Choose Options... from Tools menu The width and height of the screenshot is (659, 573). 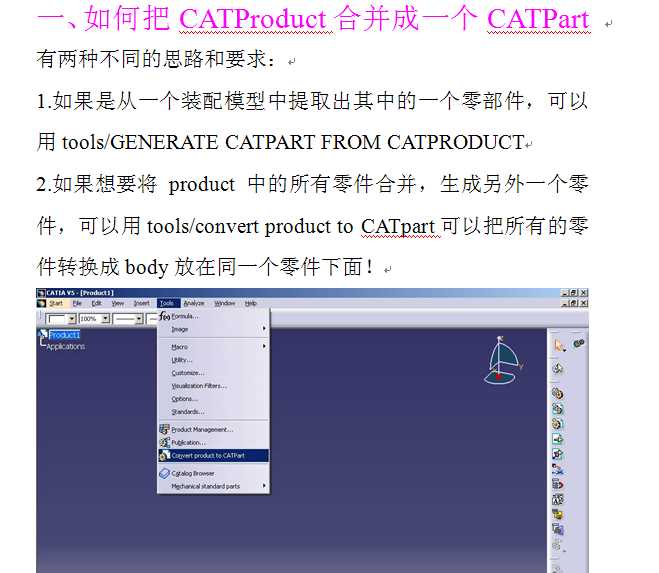214,399
